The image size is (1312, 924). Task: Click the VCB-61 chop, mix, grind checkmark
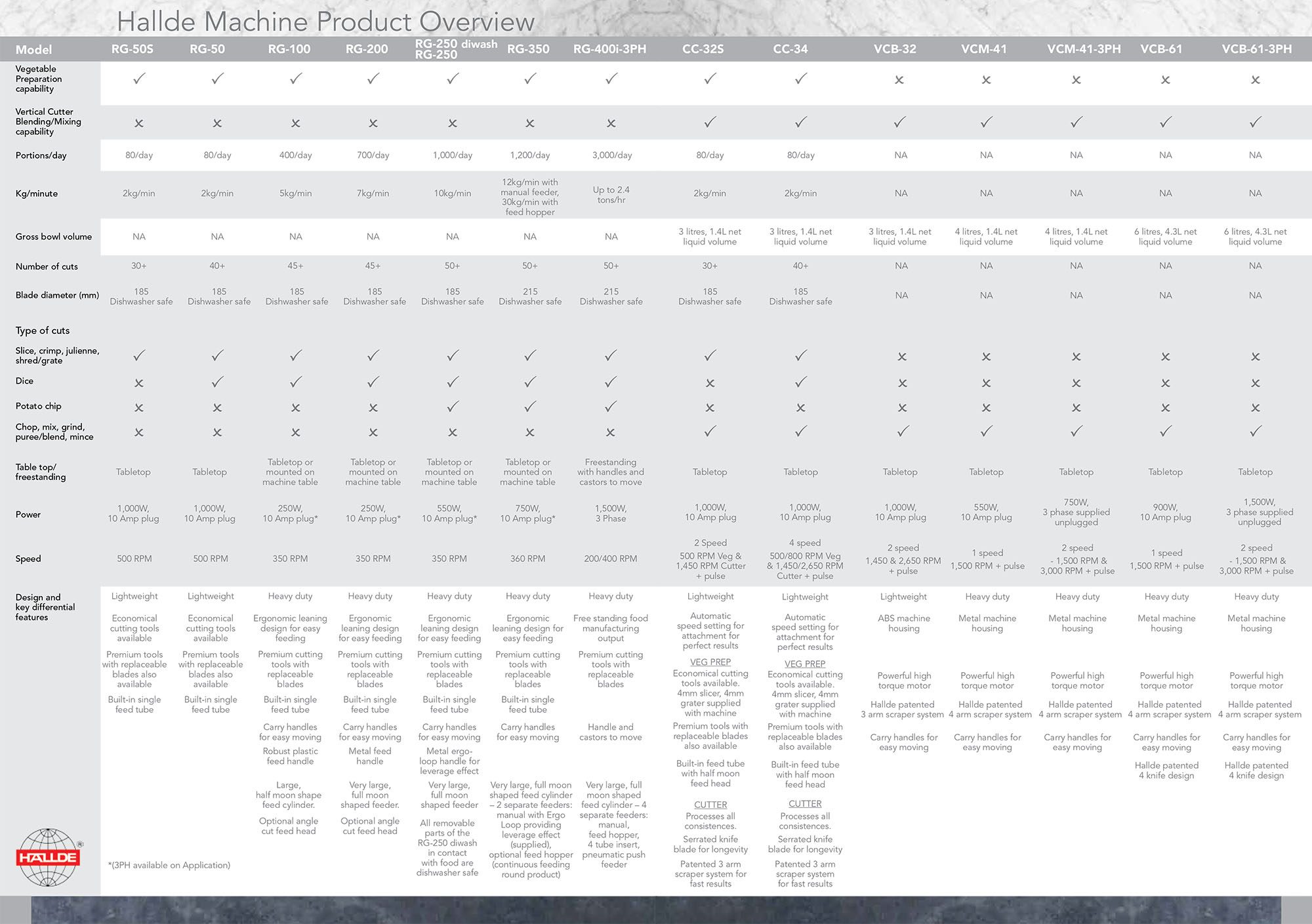(x=1166, y=432)
